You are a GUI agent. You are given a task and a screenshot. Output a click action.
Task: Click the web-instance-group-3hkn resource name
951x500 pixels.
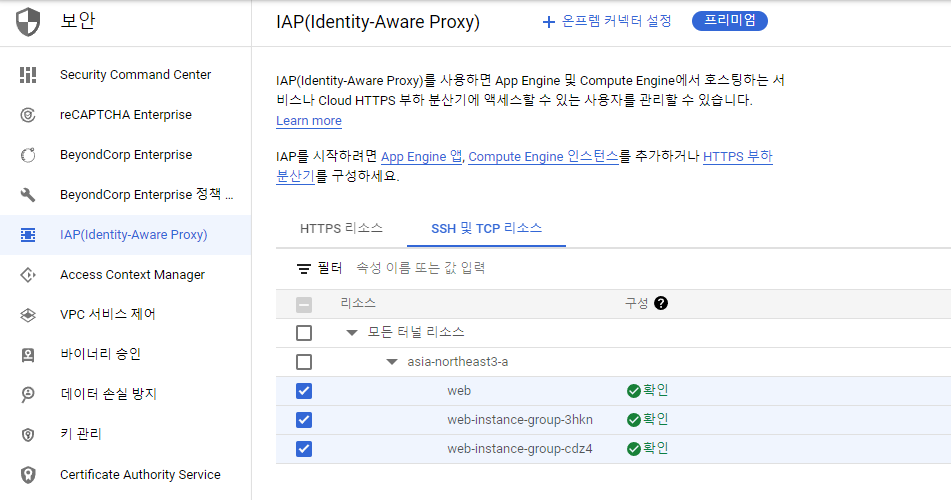520,420
